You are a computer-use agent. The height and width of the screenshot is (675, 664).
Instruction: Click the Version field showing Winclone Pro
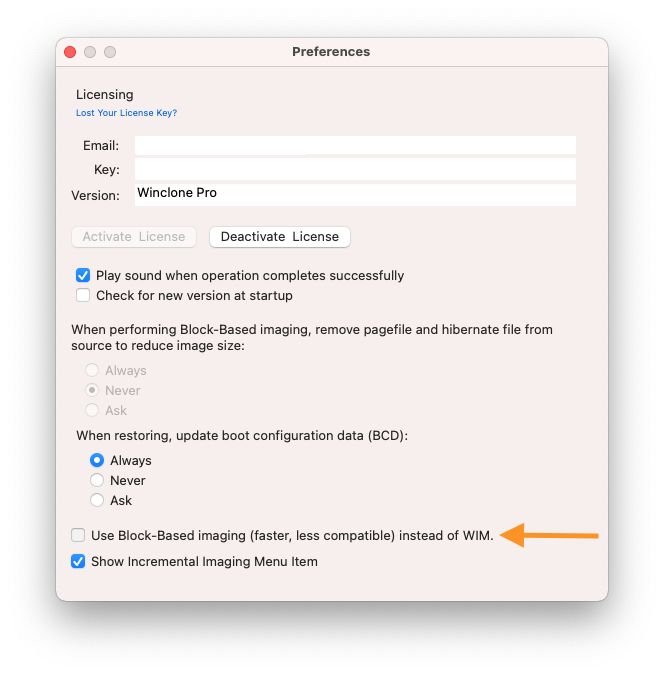click(355, 195)
